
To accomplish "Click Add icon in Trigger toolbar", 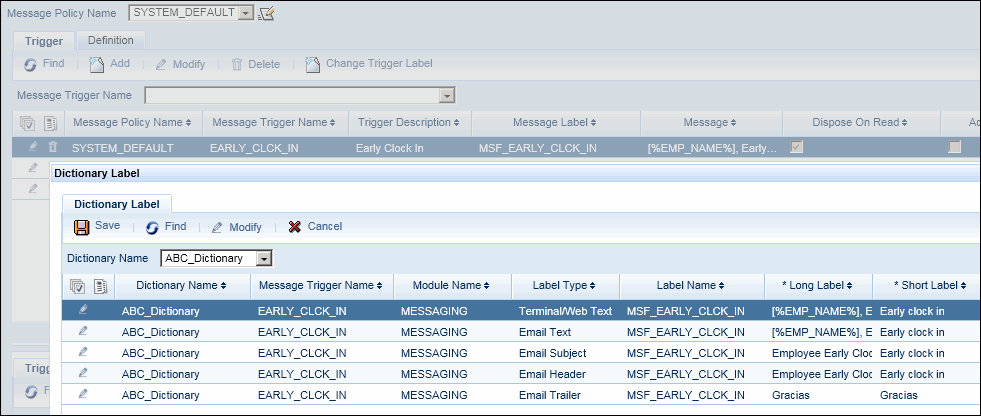I will pyautogui.click(x=97, y=64).
